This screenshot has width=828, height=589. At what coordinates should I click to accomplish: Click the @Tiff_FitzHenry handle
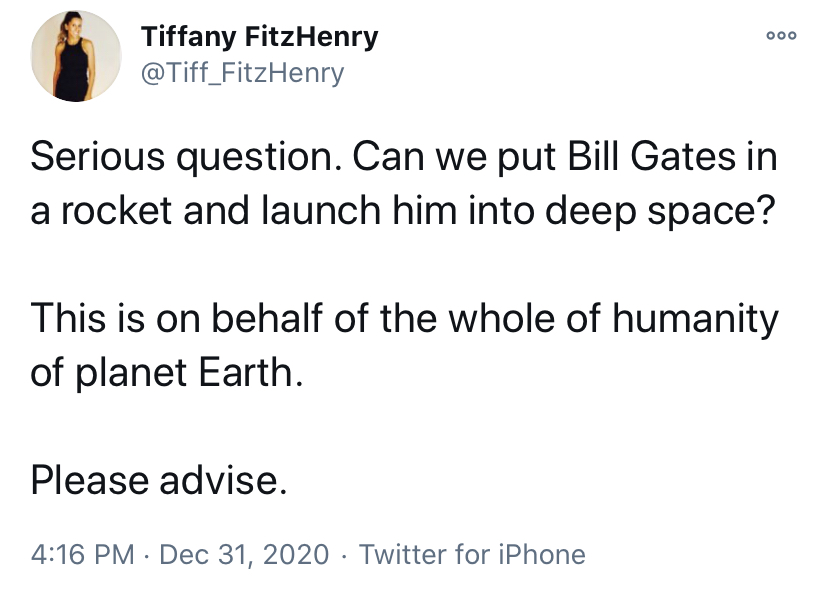click(243, 73)
